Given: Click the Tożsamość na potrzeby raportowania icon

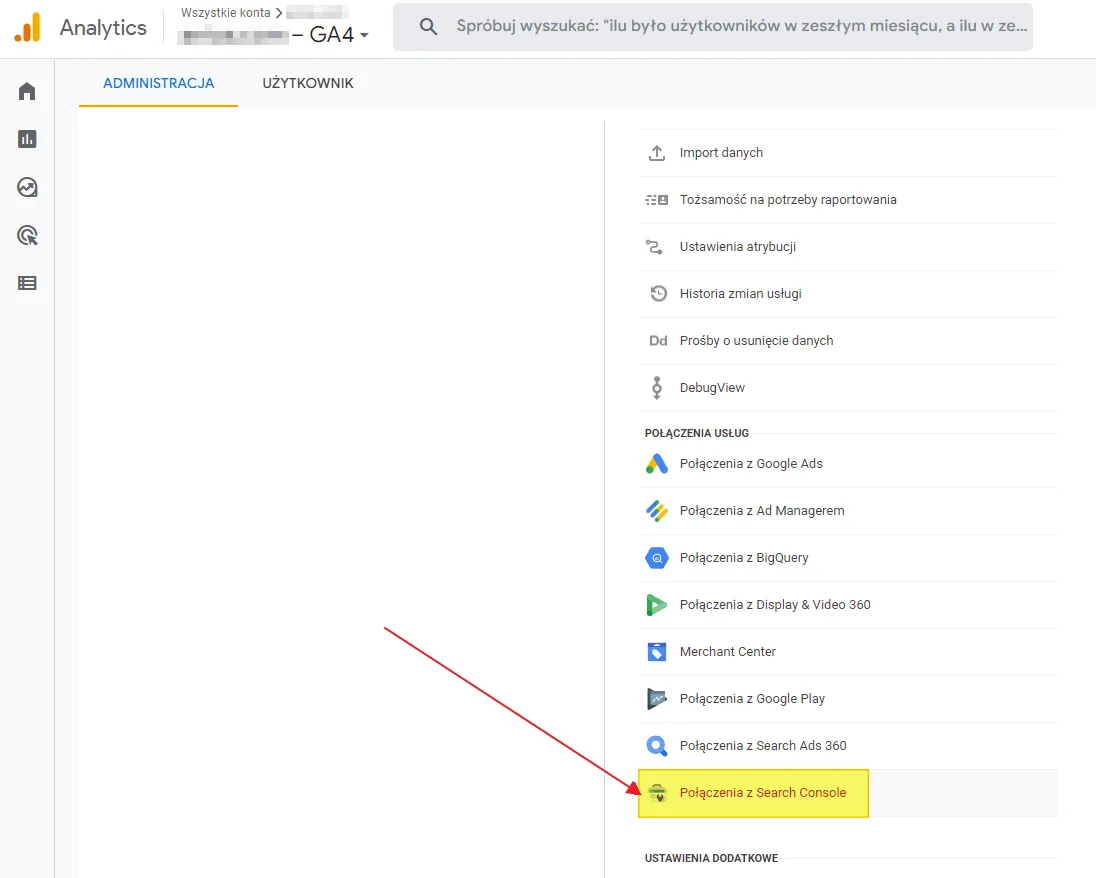Looking at the screenshot, I should coord(656,200).
